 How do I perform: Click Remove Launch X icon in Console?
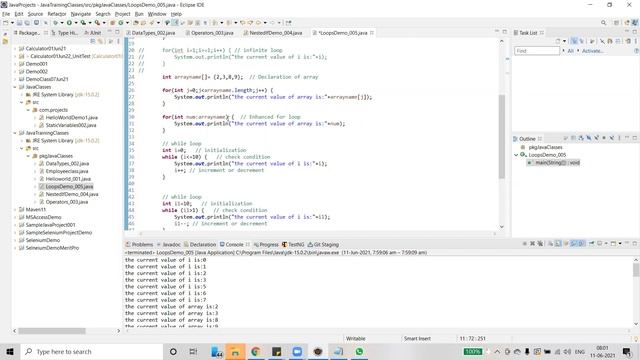(532, 244)
